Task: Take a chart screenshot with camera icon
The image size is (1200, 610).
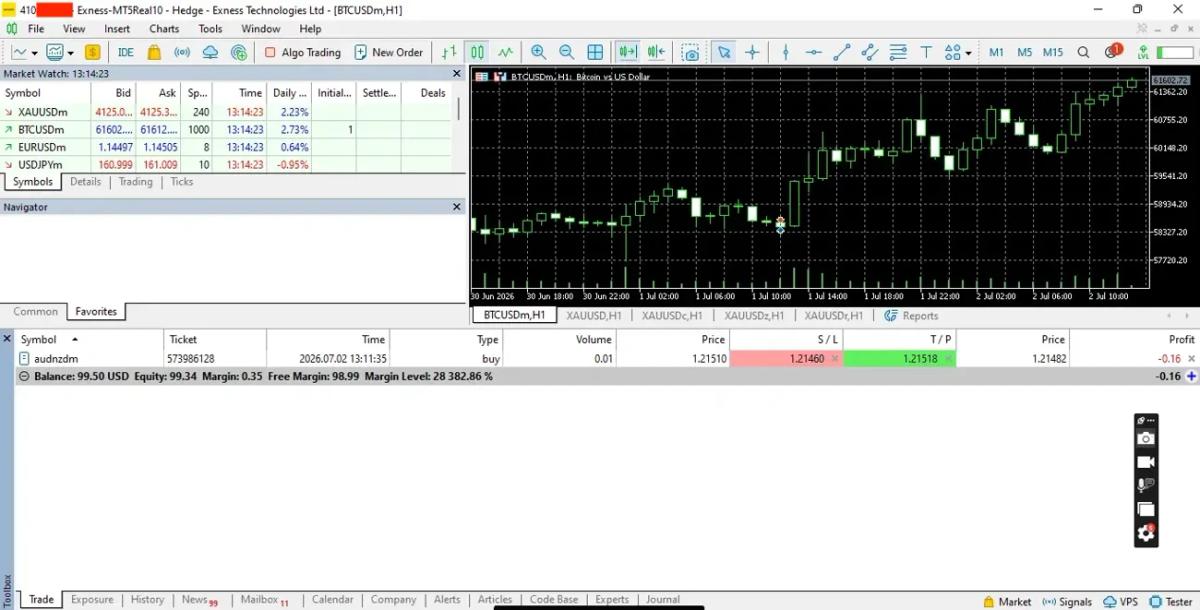Action: (690, 52)
